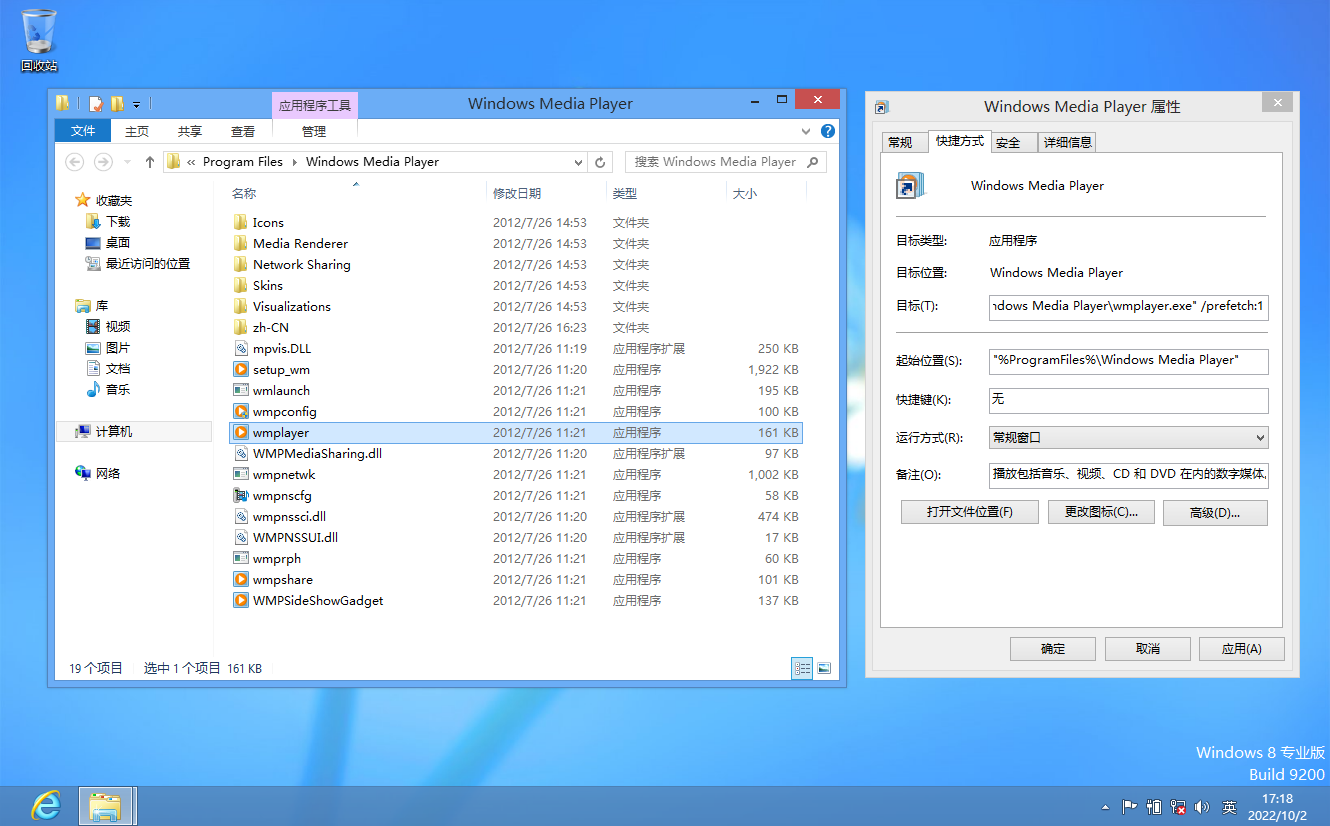The image size is (1330, 826).
Task: Select the setup_wm application
Action: click(516, 369)
